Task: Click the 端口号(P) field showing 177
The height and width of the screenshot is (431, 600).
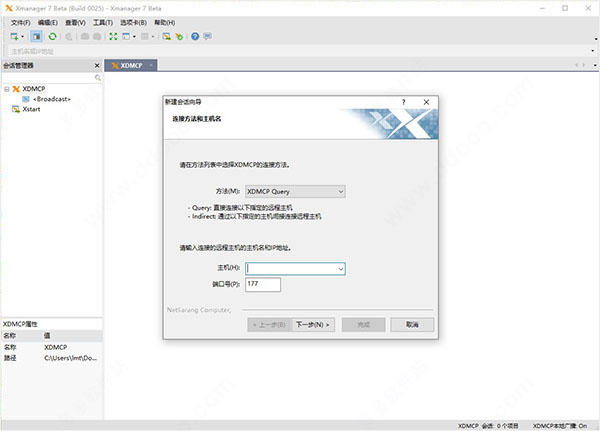Action: point(263,284)
